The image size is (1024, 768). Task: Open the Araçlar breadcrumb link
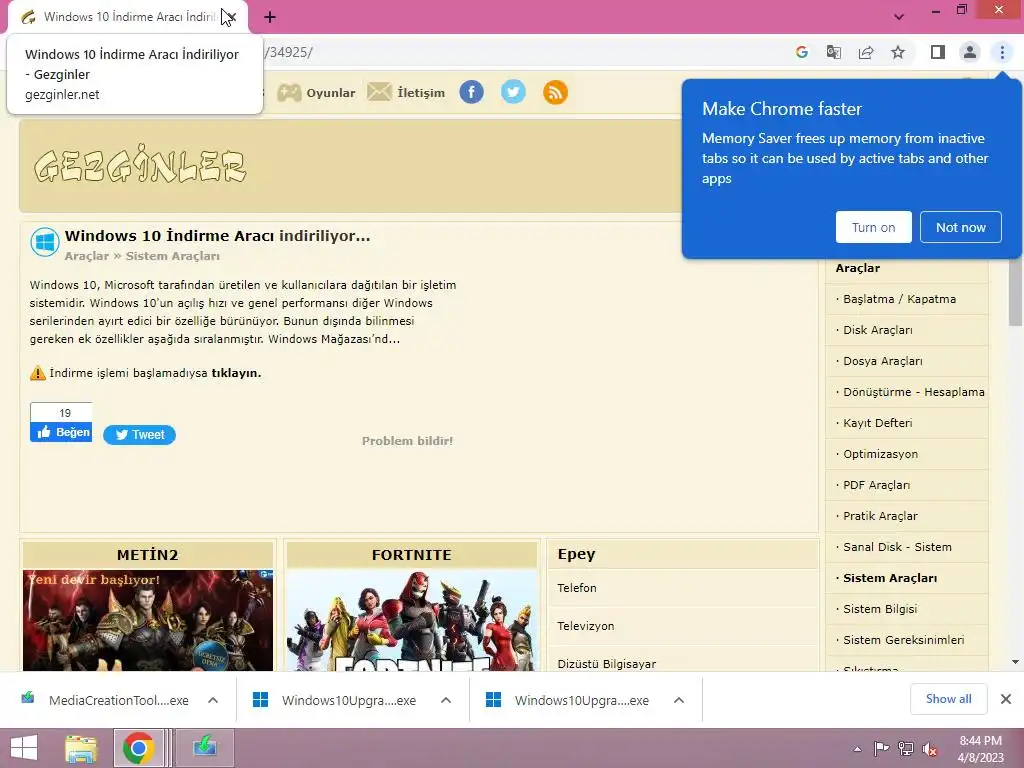(87, 256)
